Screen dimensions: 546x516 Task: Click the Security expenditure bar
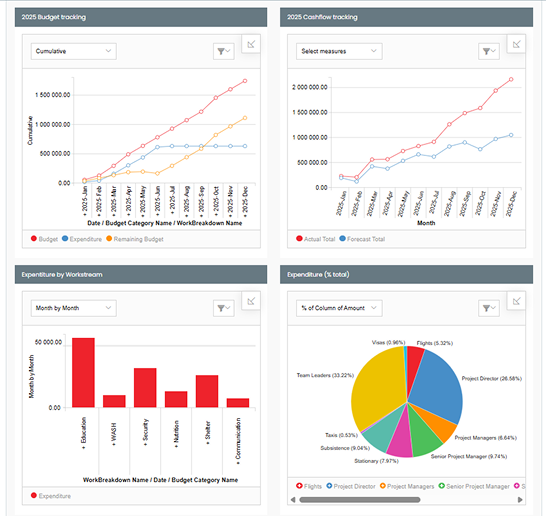click(x=145, y=388)
